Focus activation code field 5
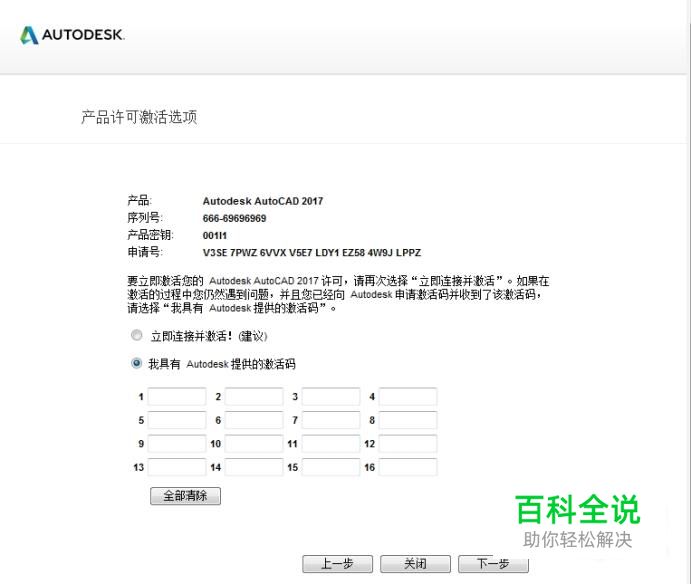Screen dimensions: 691x584 [177, 420]
